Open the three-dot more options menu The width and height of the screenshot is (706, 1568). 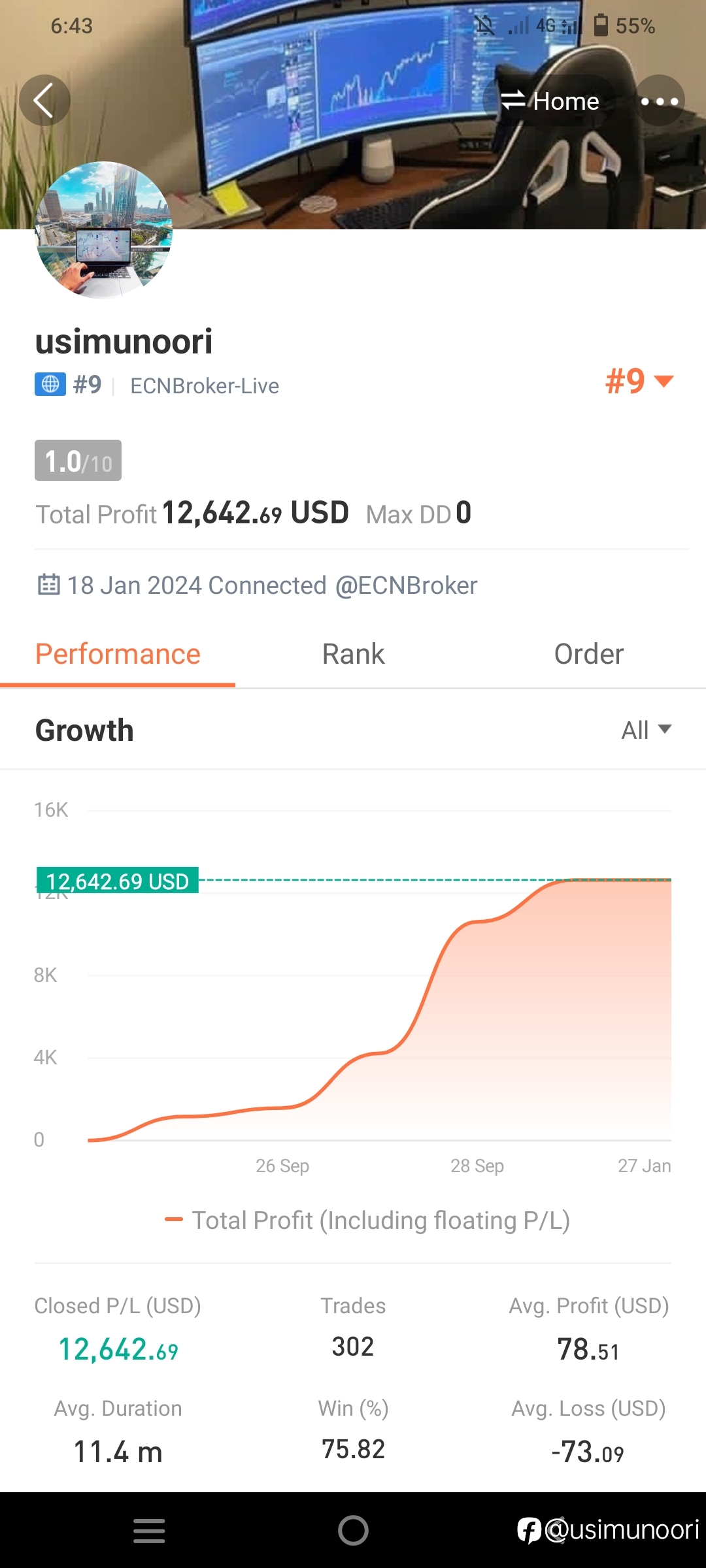pyautogui.click(x=660, y=101)
